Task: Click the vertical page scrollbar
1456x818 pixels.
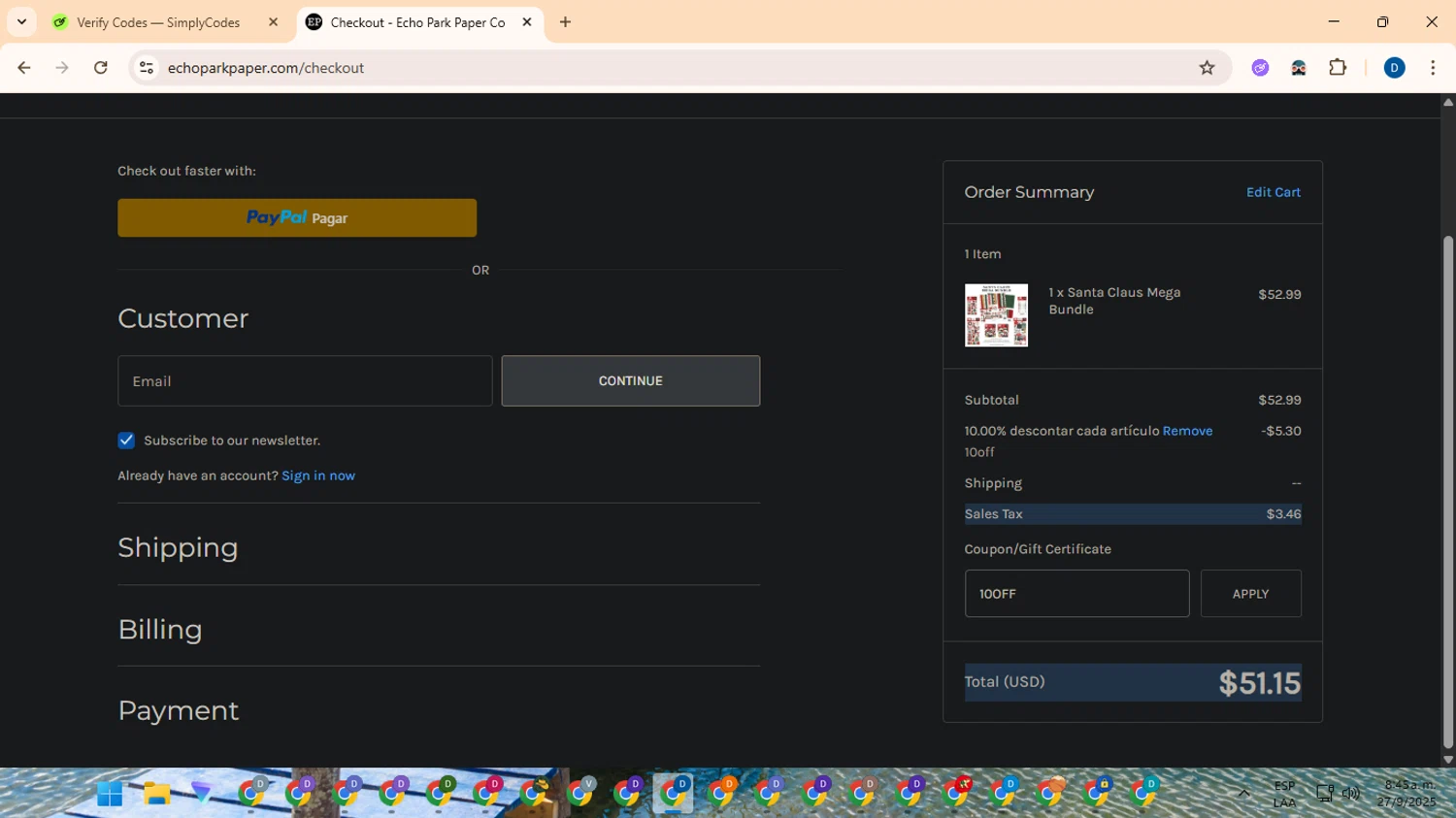Action: click(1448, 493)
